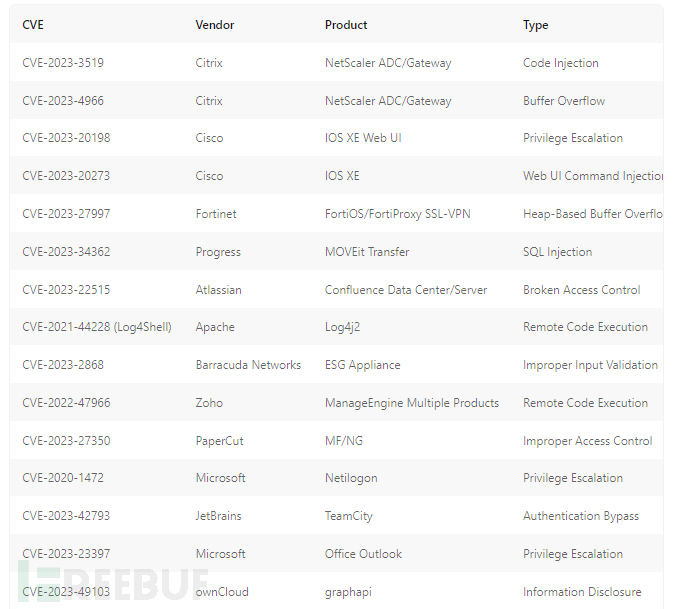Select the CVE-2021-44228 (Log4Shell) entry
This screenshot has height=609, width=675.
click(97, 327)
